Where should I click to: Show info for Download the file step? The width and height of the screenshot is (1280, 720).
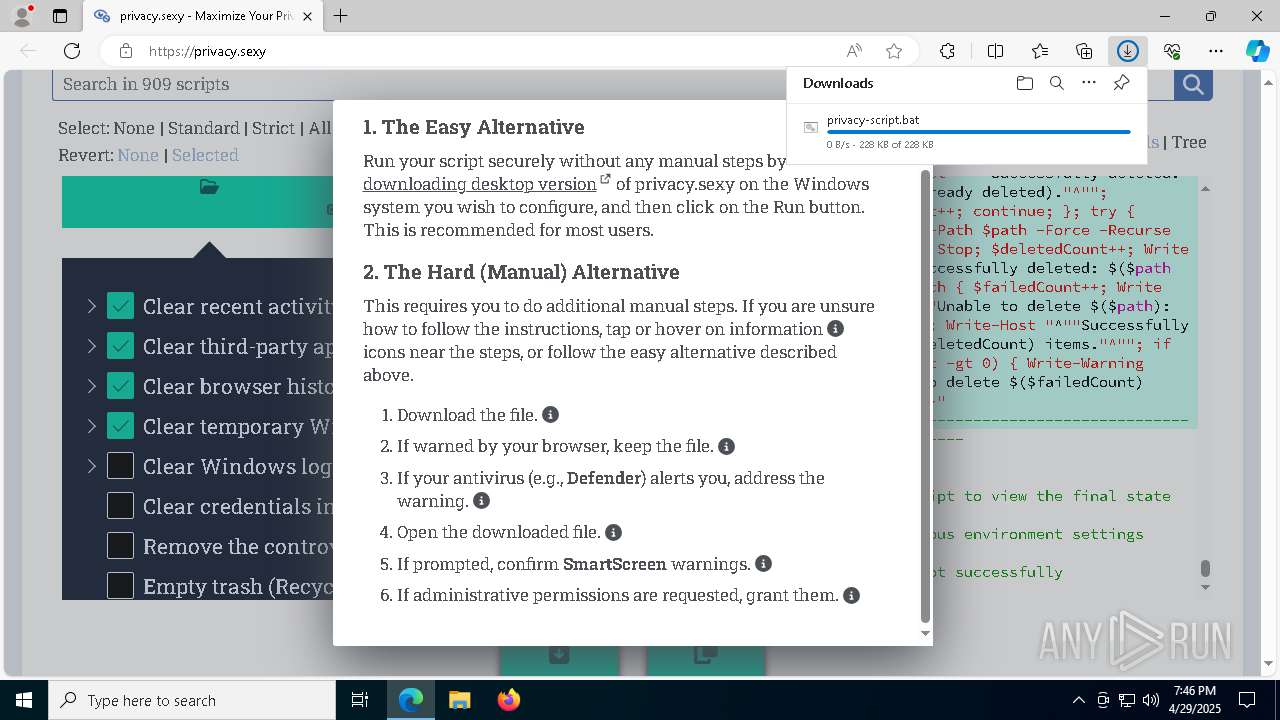550,414
